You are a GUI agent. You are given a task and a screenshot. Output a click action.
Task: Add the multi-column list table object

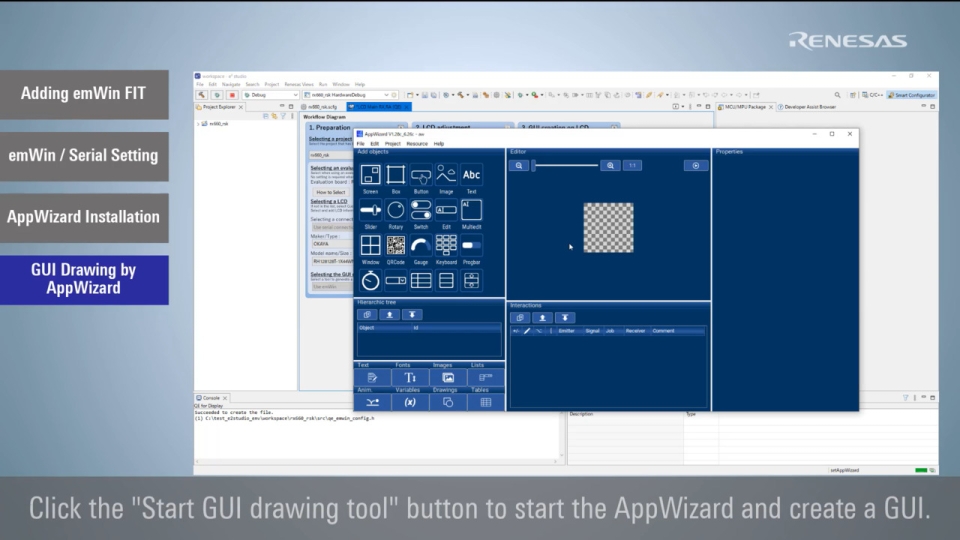[x=421, y=280]
